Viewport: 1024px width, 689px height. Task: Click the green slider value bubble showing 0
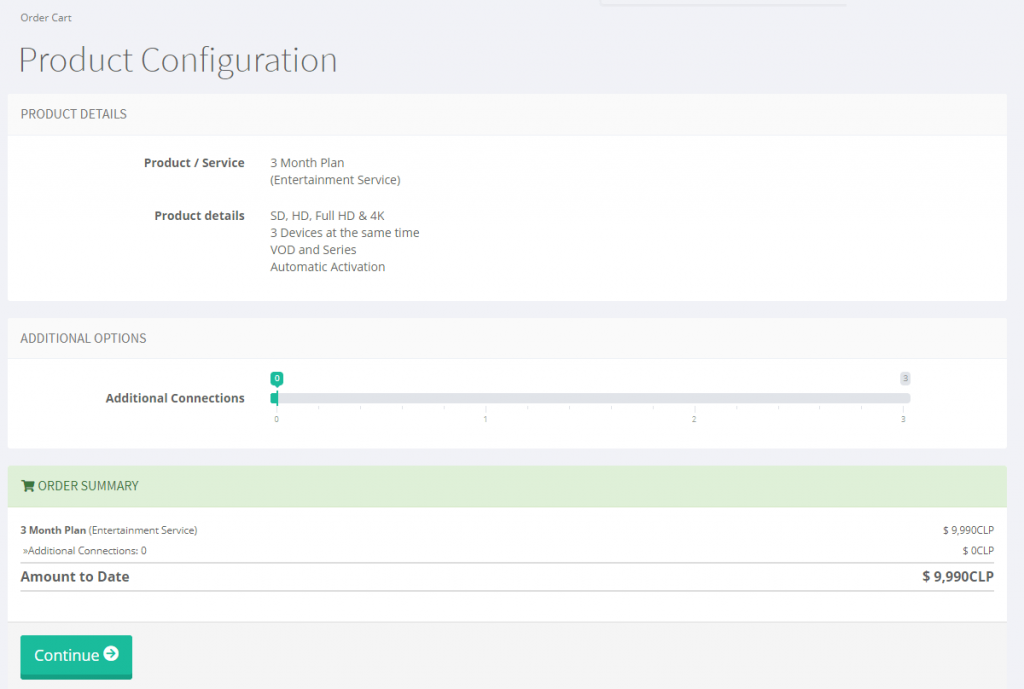277,378
